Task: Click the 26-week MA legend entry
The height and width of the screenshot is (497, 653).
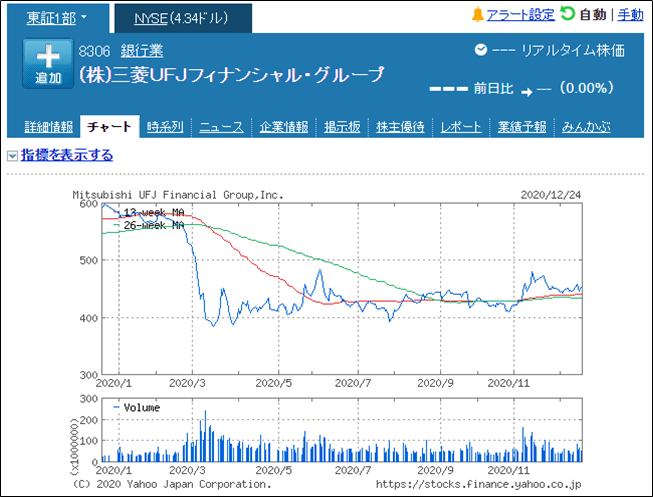Action: (x=149, y=225)
